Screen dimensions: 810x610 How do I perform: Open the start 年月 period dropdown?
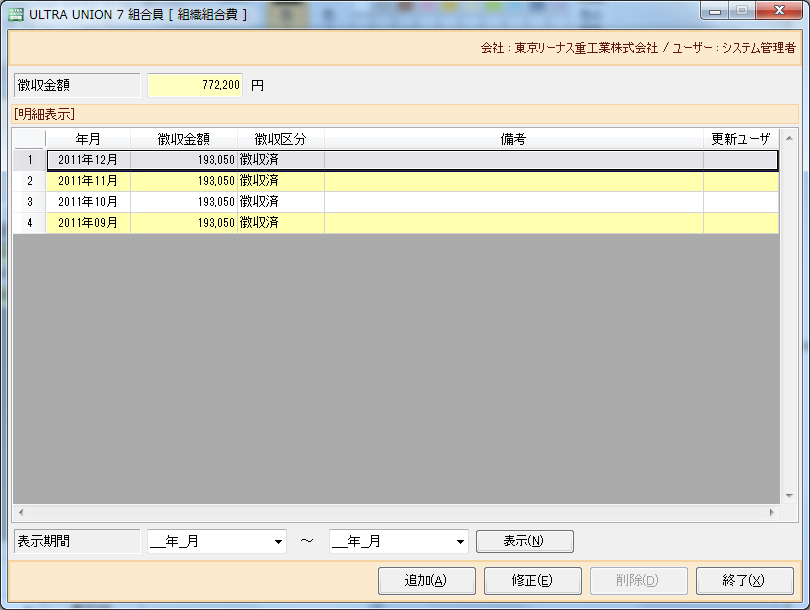pyautogui.click(x=278, y=542)
